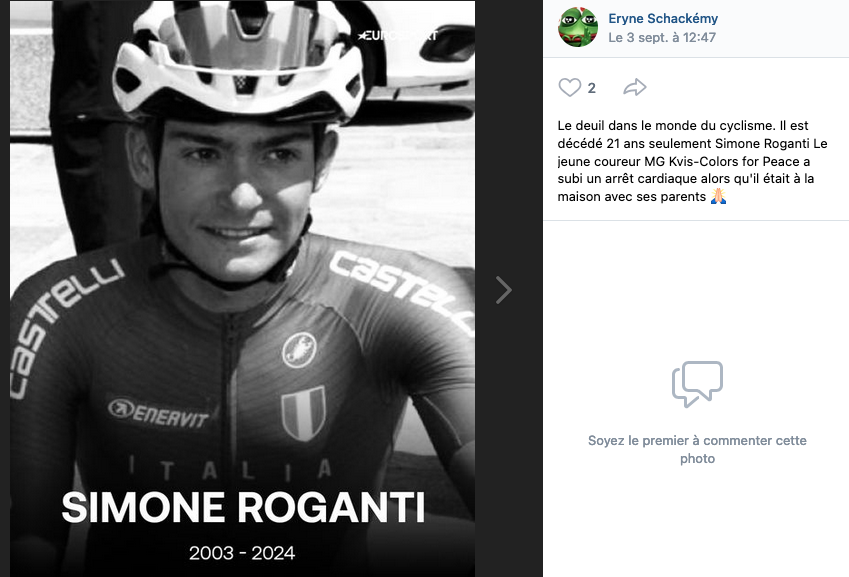
Task: Open Eryne Schackémy author name link
Action: point(663,18)
